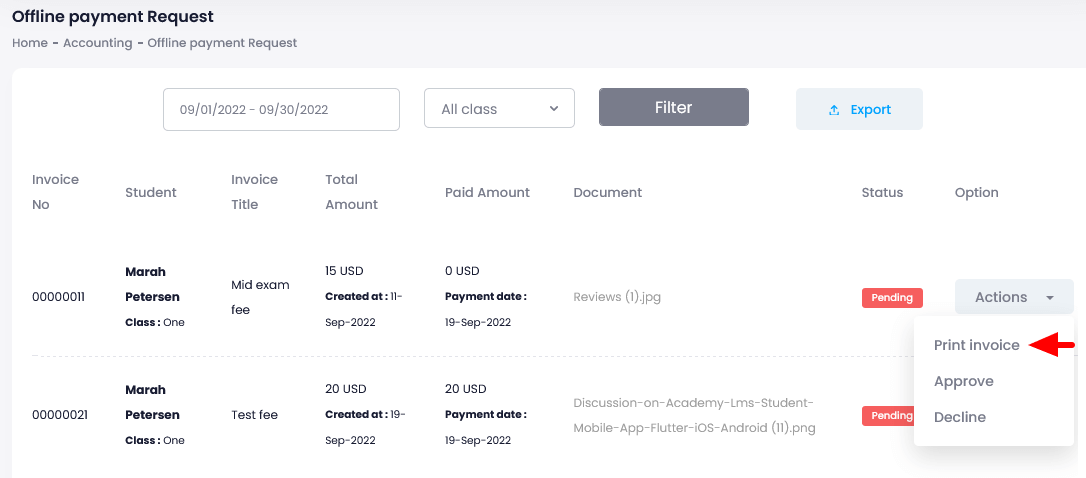Click Offline payment Request in the breadcrumb
This screenshot has width=1086, height=478.
(222, 43)
